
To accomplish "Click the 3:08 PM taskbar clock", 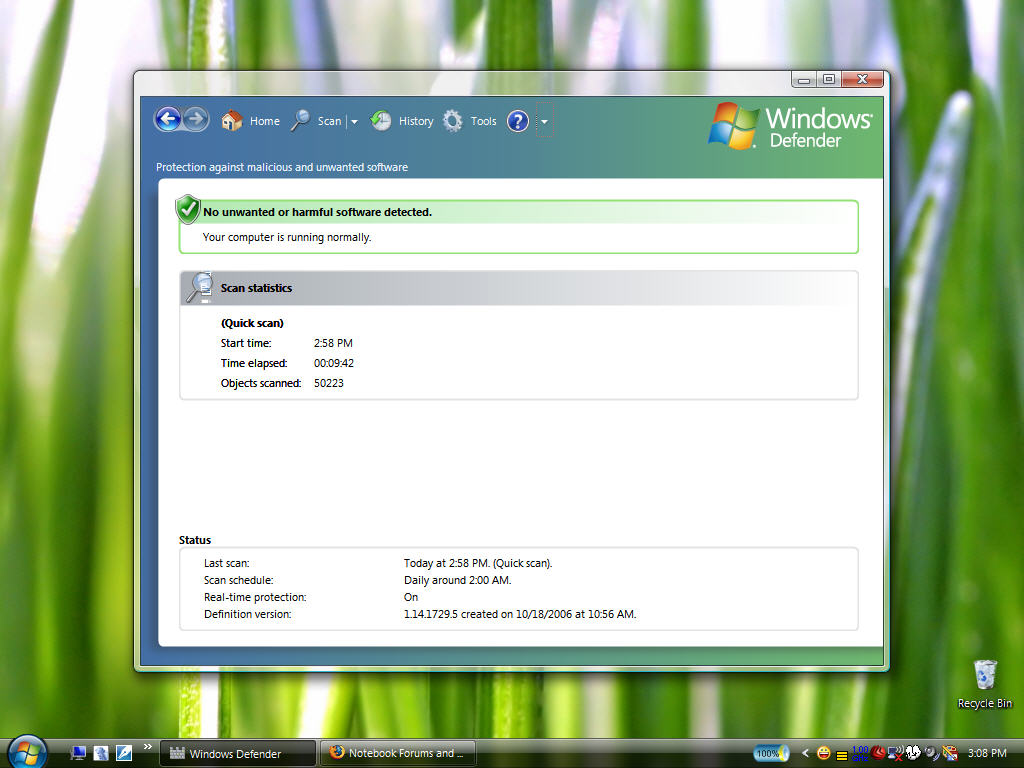I will [x=987, y=753].
